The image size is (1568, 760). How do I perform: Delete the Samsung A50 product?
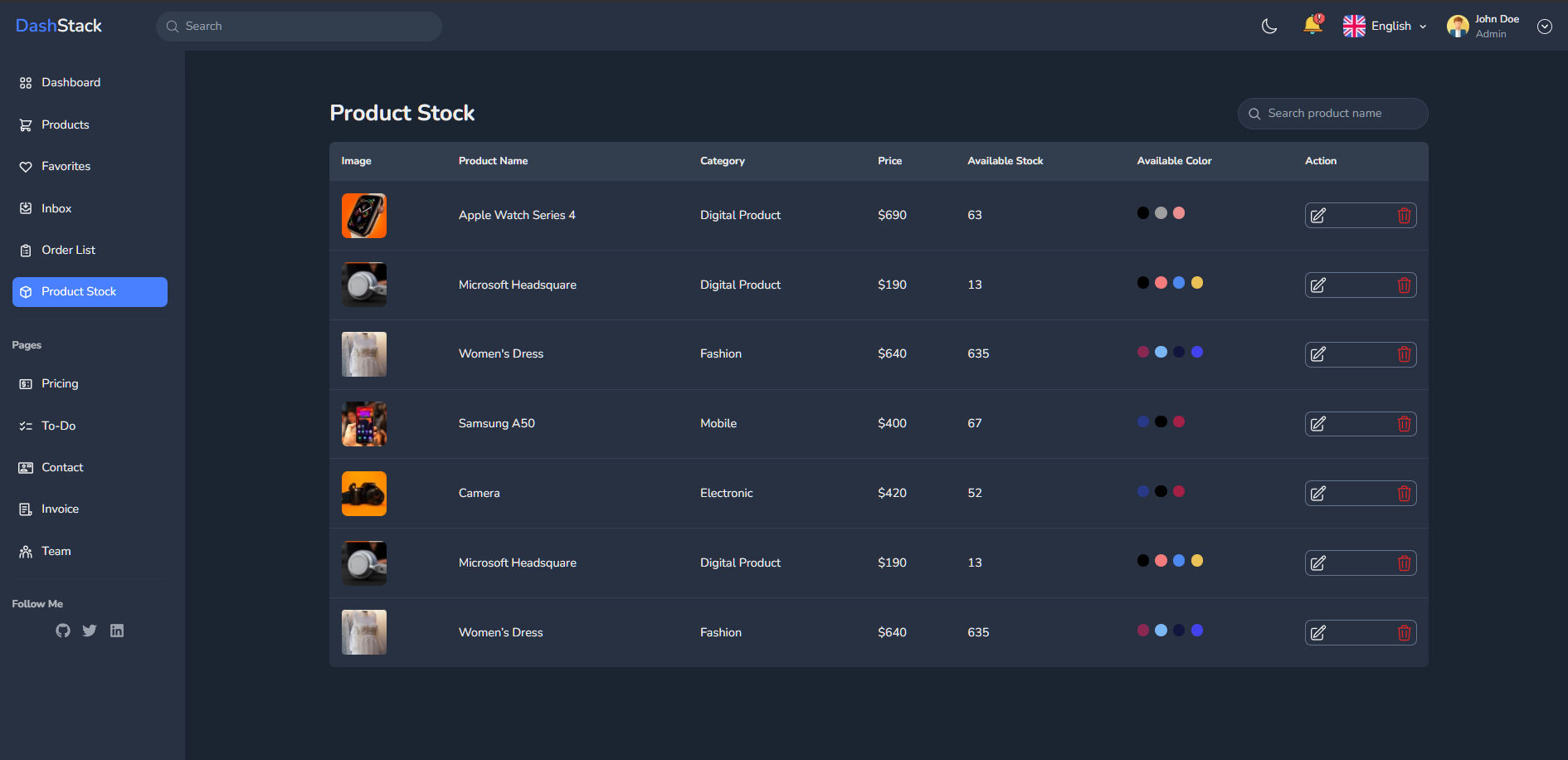[x=1404, y=423]
